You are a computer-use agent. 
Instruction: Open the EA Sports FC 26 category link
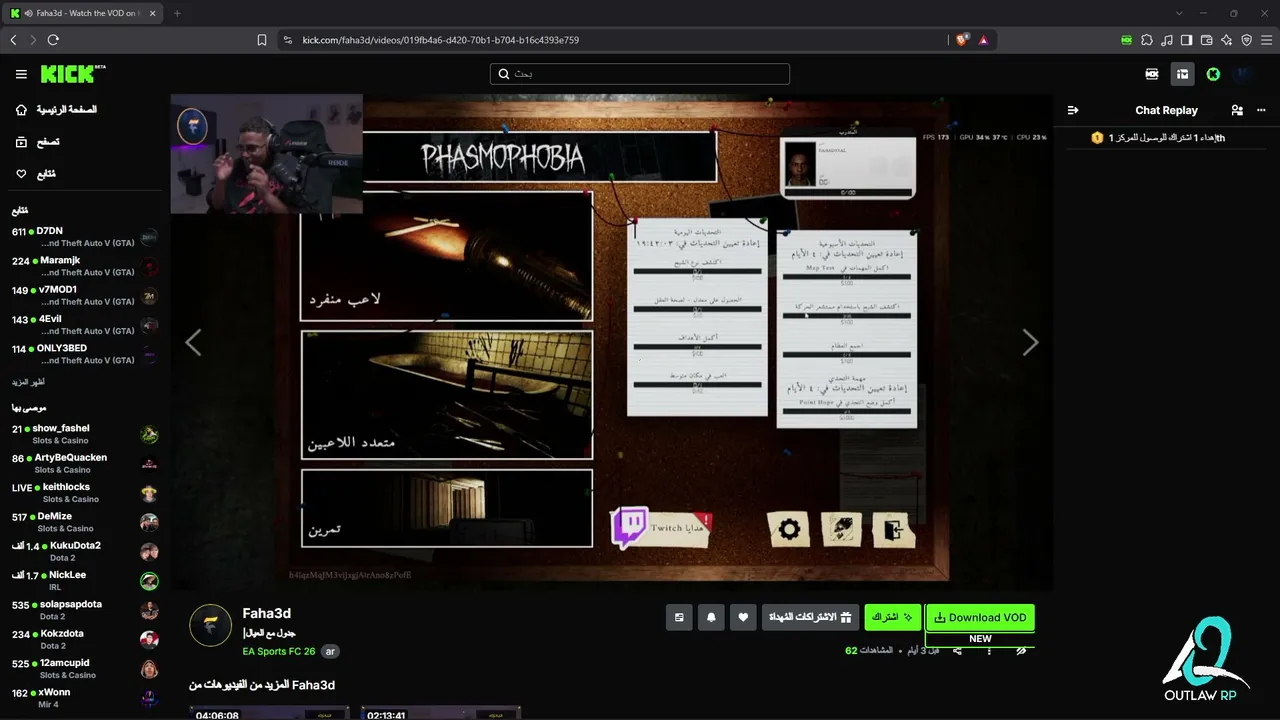click(279, 652)
